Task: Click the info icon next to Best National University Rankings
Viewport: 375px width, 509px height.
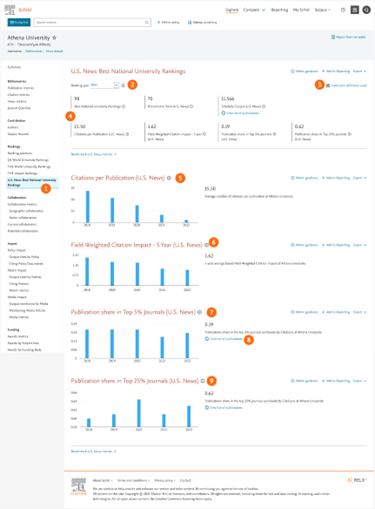Action: click(124, 106)
